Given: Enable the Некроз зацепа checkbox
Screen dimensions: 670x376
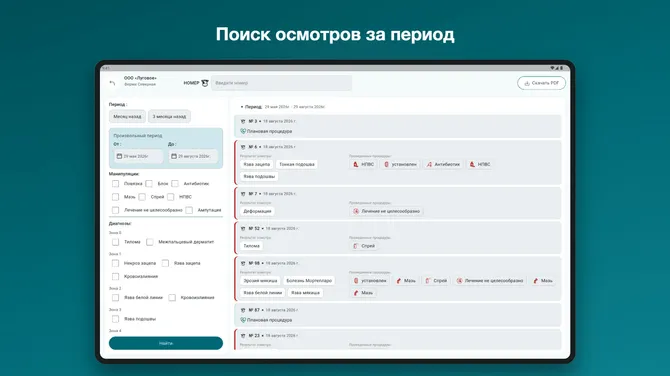Looking at the screenshot, I should click(115, 263).
